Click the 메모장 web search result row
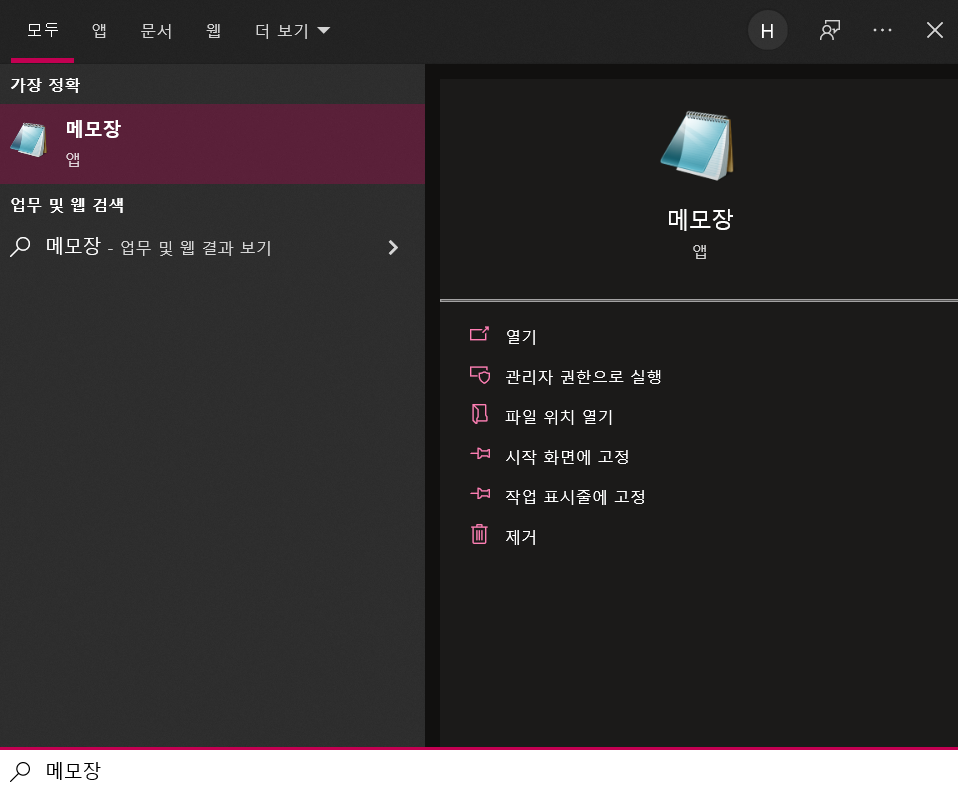This screenshot has height=794, width=958. 212,247
